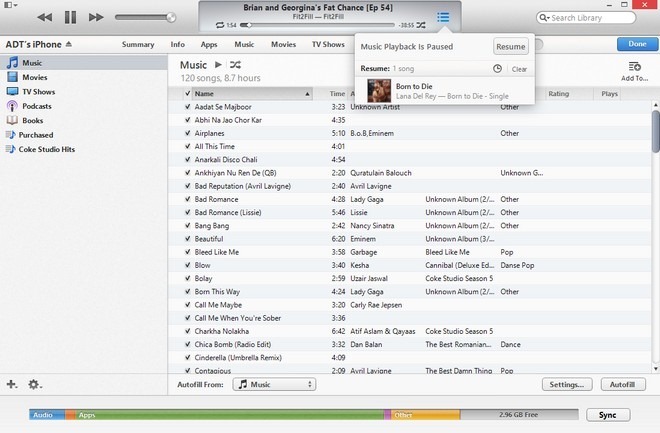Click the orange Other capacity segment
This screenshot has height=433, width=660.
point(426,415)
